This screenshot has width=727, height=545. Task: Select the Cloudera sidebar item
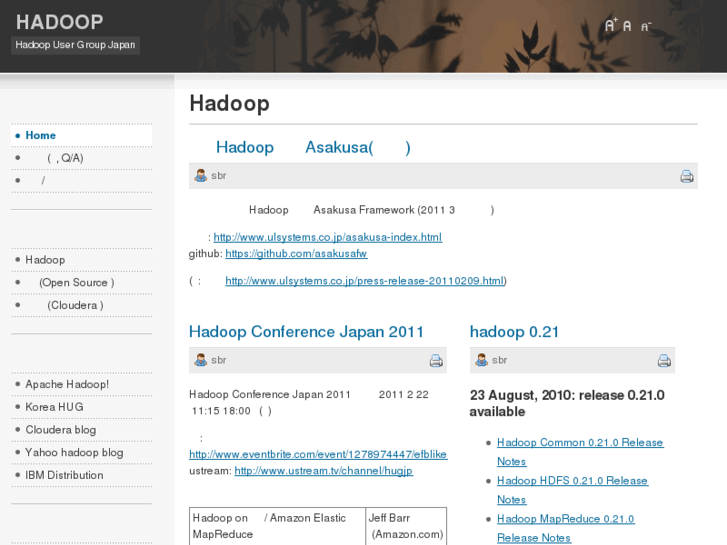pyautogui.click(x=82, y=305)
